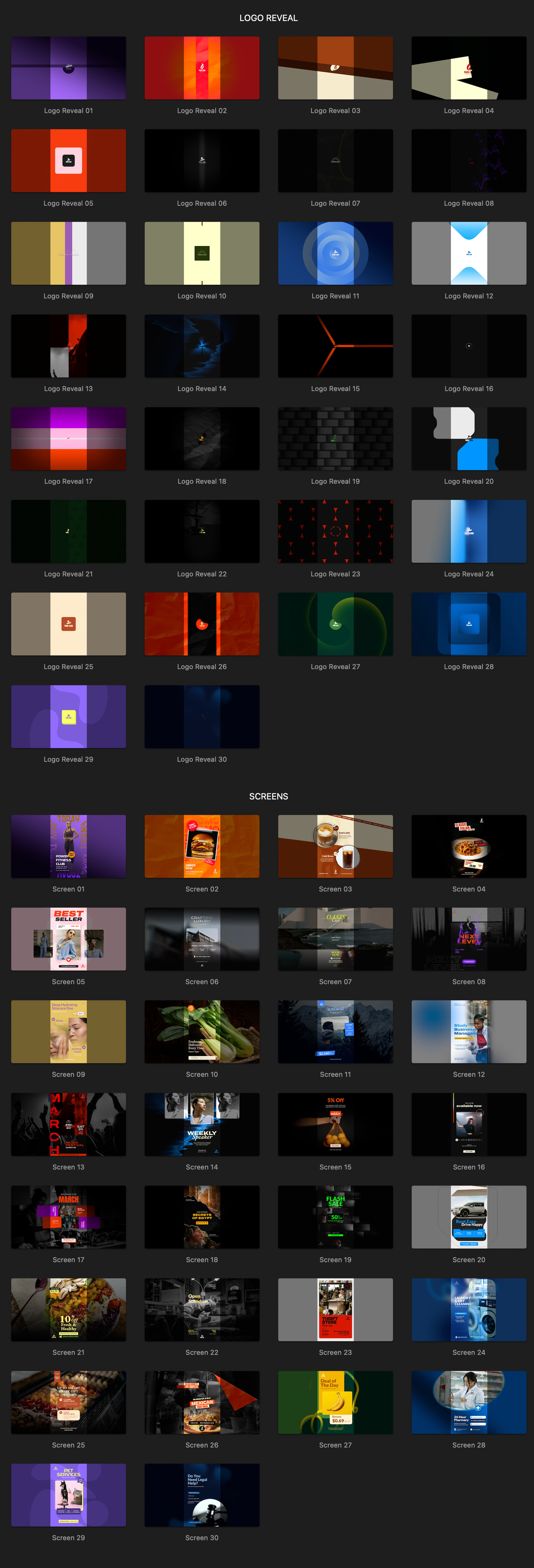Choose Screen 03 coffee thumbnail
The height and width of the screenshot is (1568, 534).
(x=336, y=846)
